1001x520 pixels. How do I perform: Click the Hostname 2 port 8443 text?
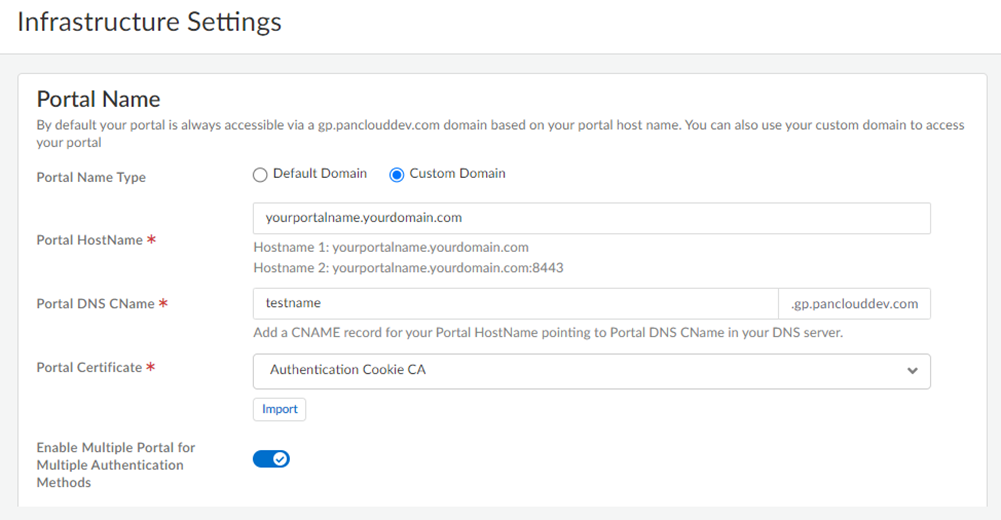[x=408, y=268]
